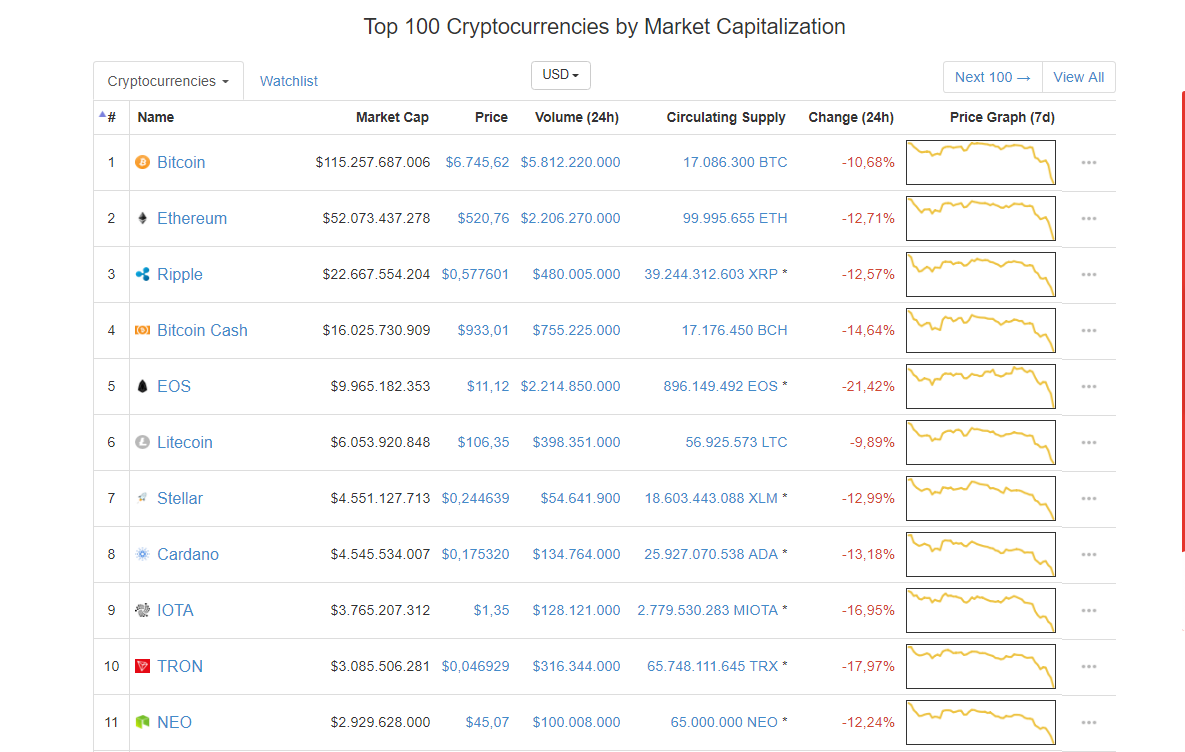Click the Ethereum diamond logo icon
The image size is (1185, 752).
tap(142, 218)
